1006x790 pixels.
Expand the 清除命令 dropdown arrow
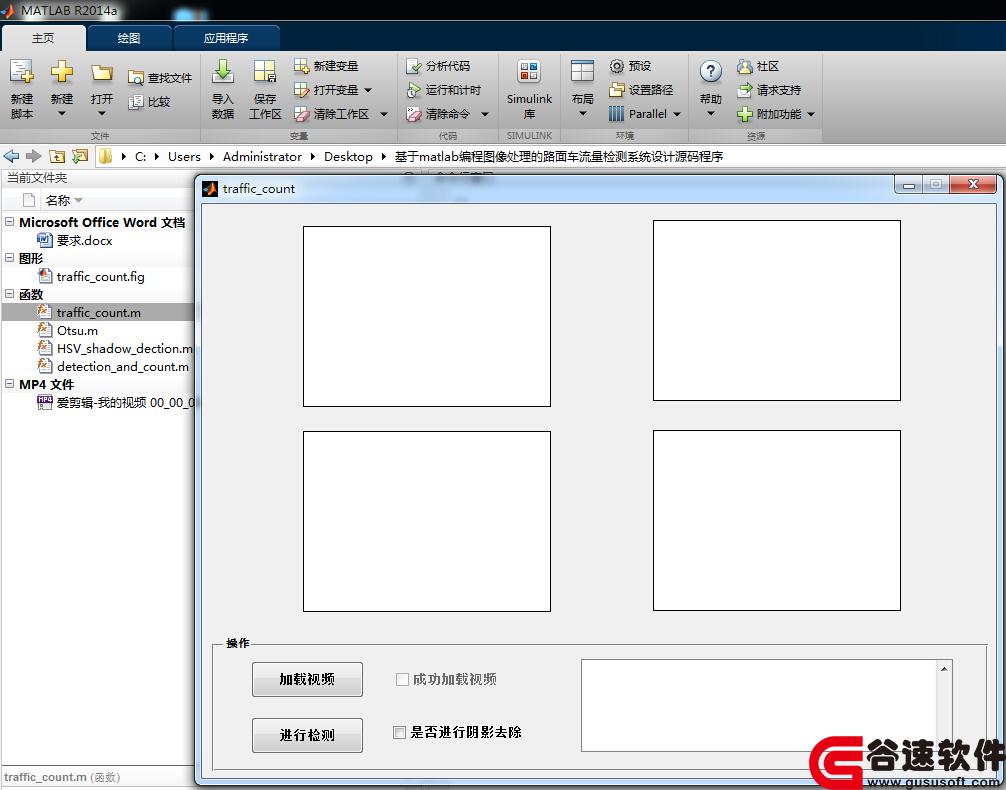tap(484, 114)
